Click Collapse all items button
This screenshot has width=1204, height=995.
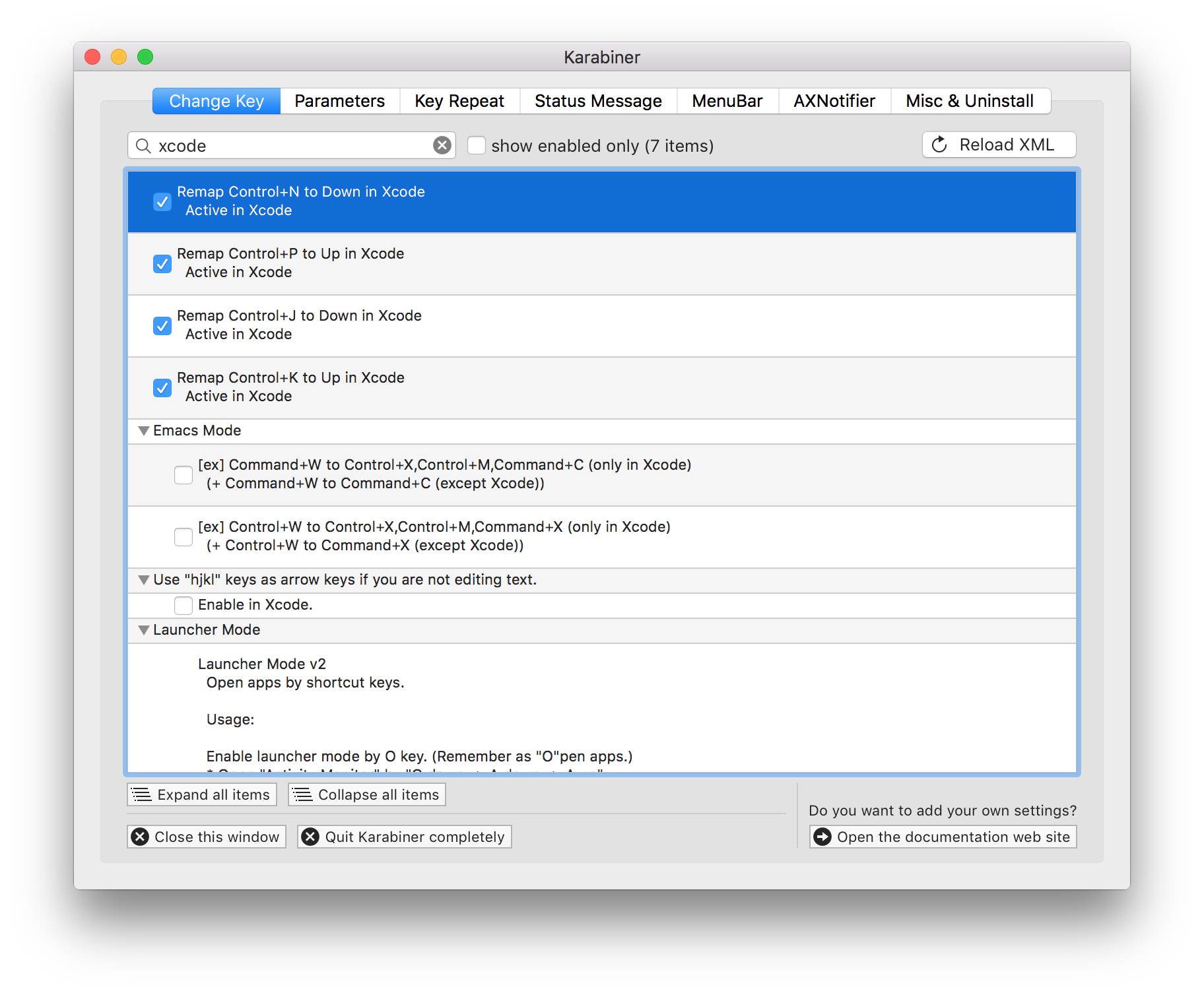click(367, 794)
